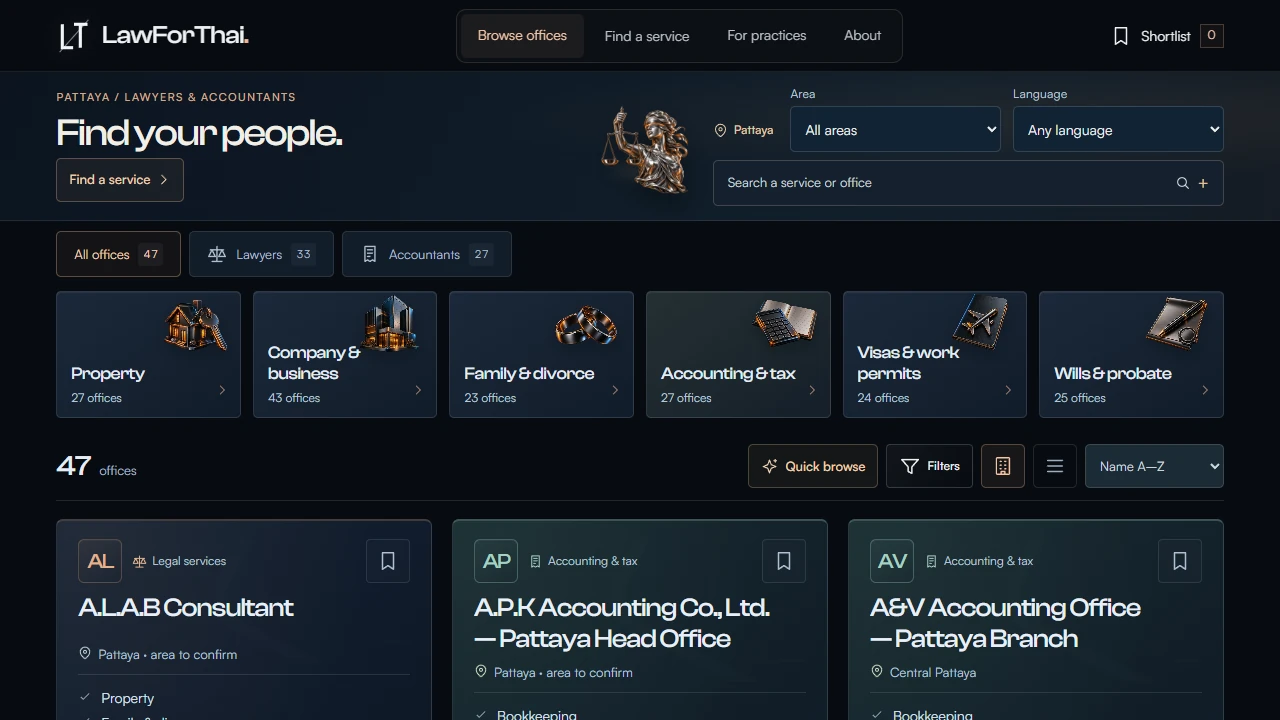Open A&V Accounting Office title link
The image size is (1280, 720).
tap(1005, 623)
